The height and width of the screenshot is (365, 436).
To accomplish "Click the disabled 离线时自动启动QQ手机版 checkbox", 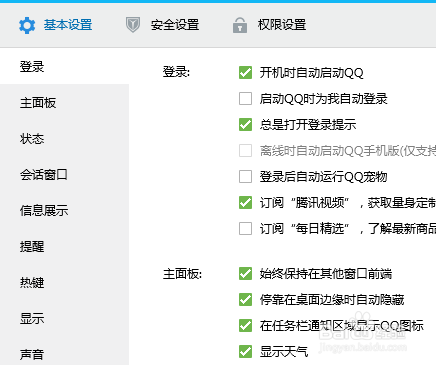I will [x=245, y=151].
